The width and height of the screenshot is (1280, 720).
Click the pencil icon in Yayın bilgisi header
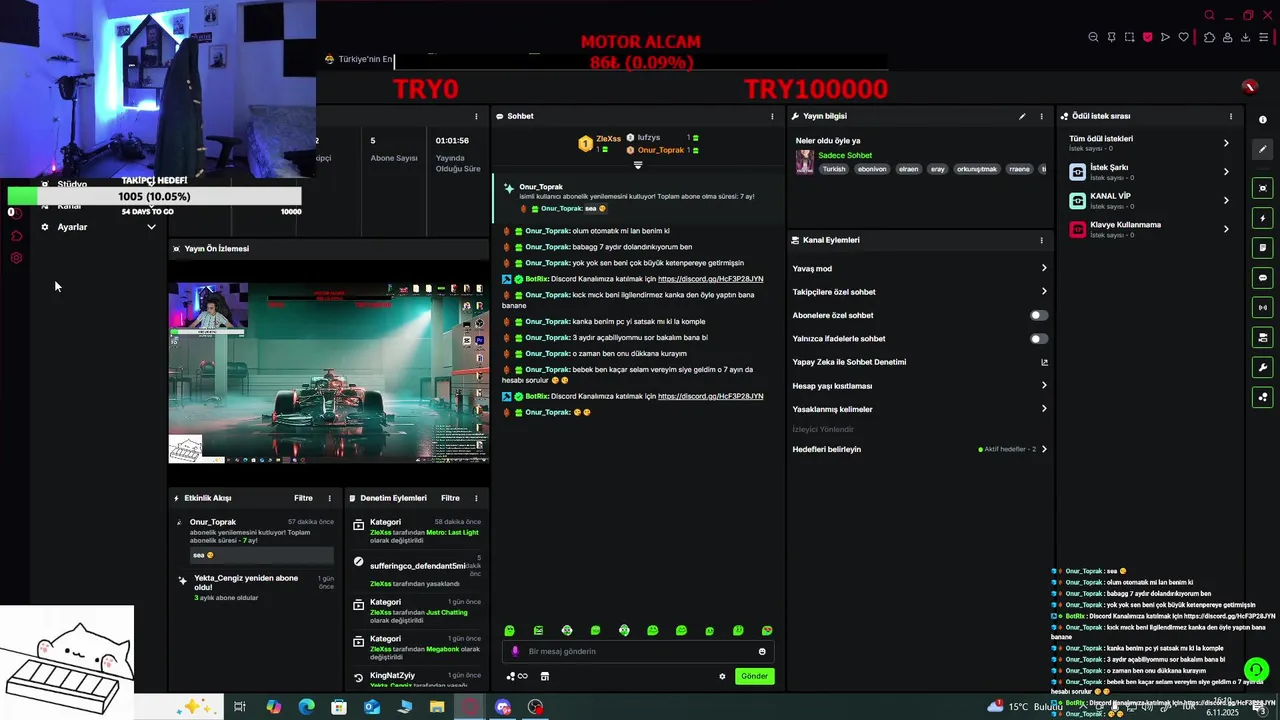coord(1022,116)
